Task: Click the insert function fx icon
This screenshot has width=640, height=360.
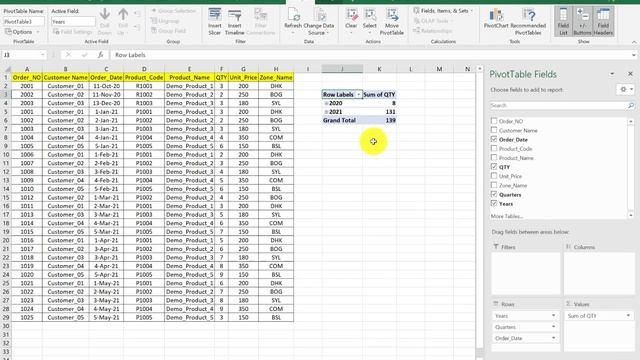Action: click(x=100, y=55)
